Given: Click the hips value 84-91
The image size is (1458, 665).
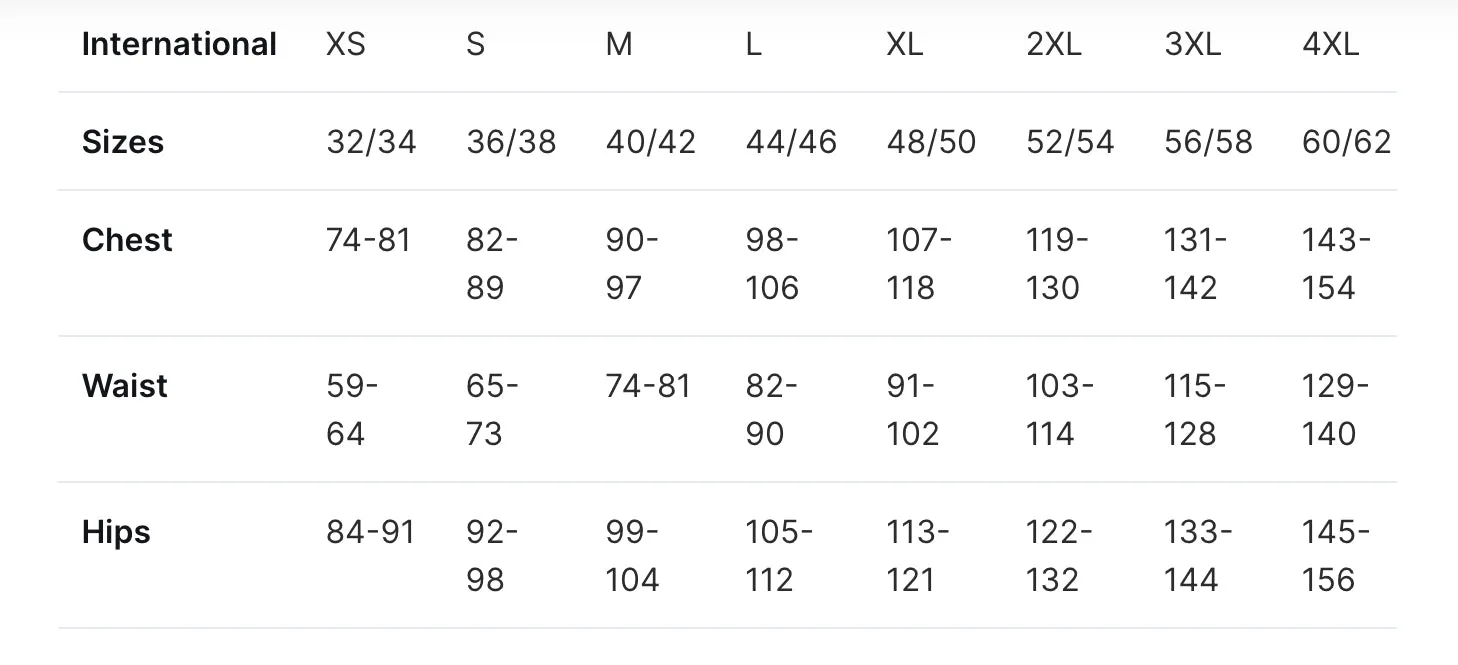Looking at the screenshot, I should point(370,532).
